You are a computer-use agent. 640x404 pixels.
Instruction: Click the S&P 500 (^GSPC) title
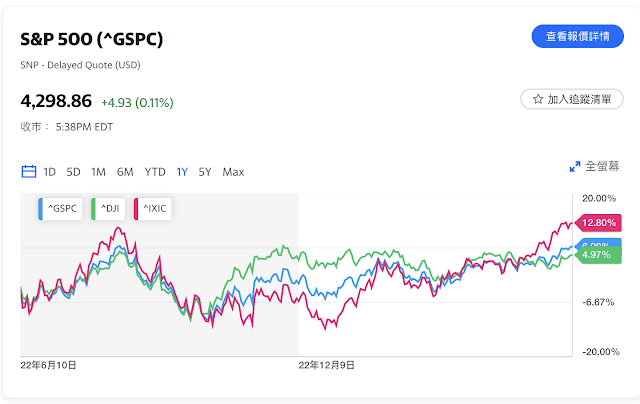pyautogui.click(x=92, y=40)
